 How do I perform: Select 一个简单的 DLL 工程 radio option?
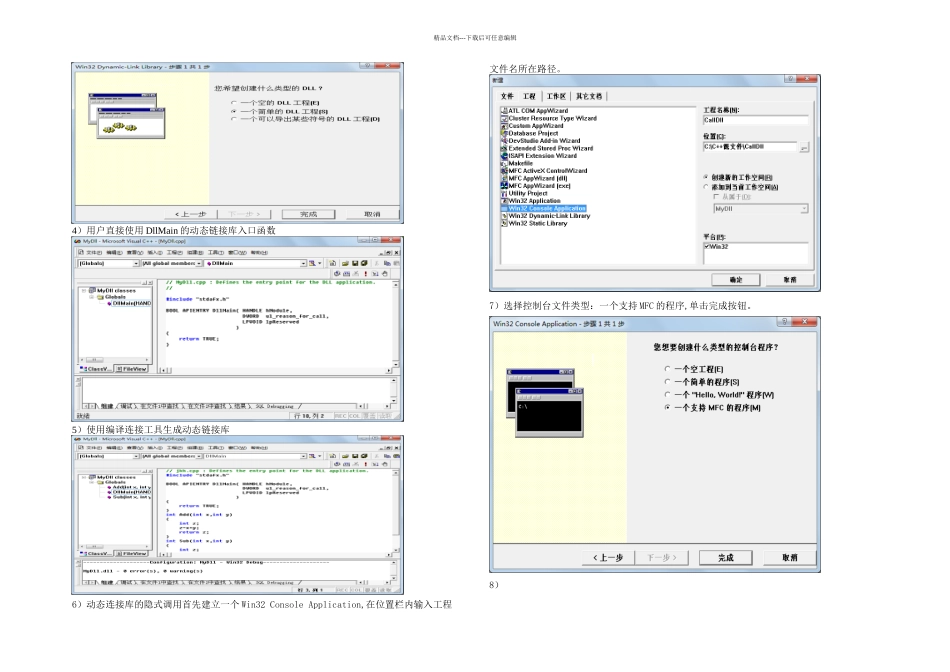click(234, 111)
